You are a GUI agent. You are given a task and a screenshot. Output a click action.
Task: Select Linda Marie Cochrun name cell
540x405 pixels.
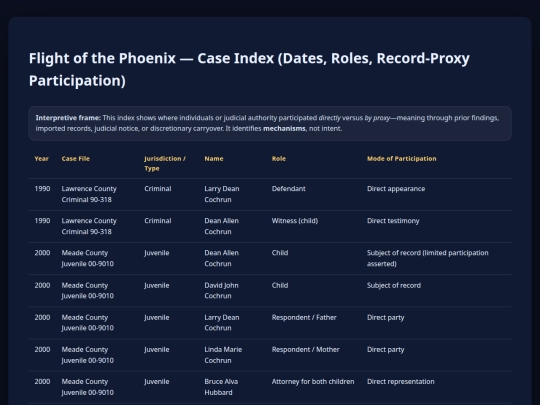pos(223,355)
